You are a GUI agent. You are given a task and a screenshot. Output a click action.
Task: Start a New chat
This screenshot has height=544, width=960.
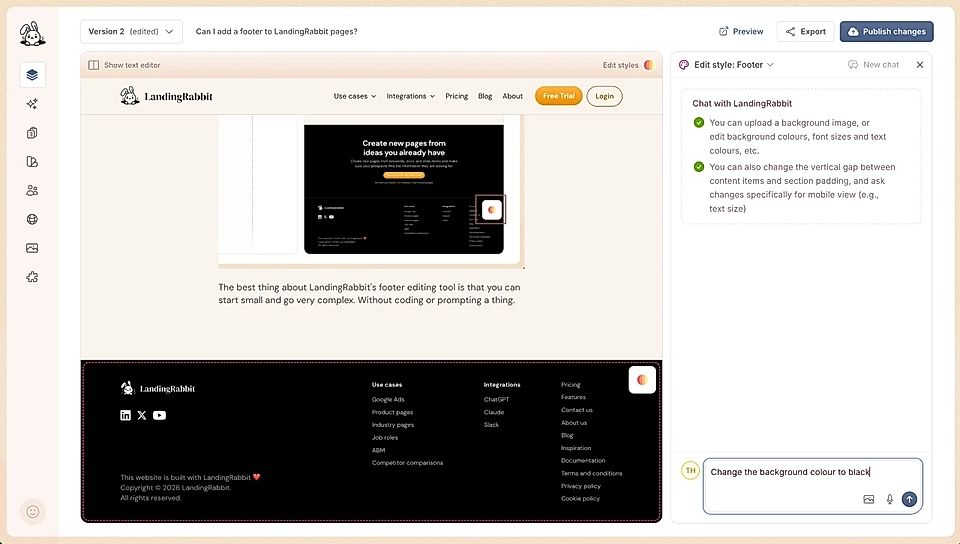click(873, 65)
